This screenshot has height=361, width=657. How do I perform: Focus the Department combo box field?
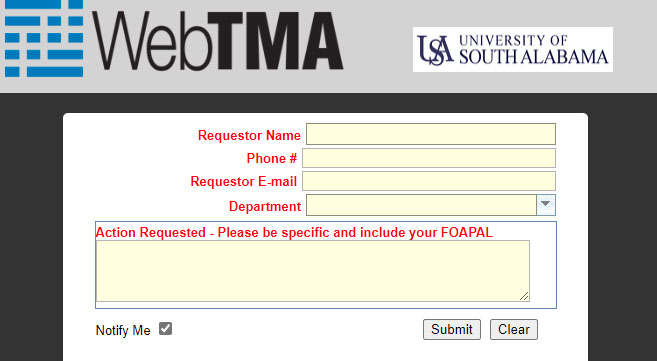[421, 205]
